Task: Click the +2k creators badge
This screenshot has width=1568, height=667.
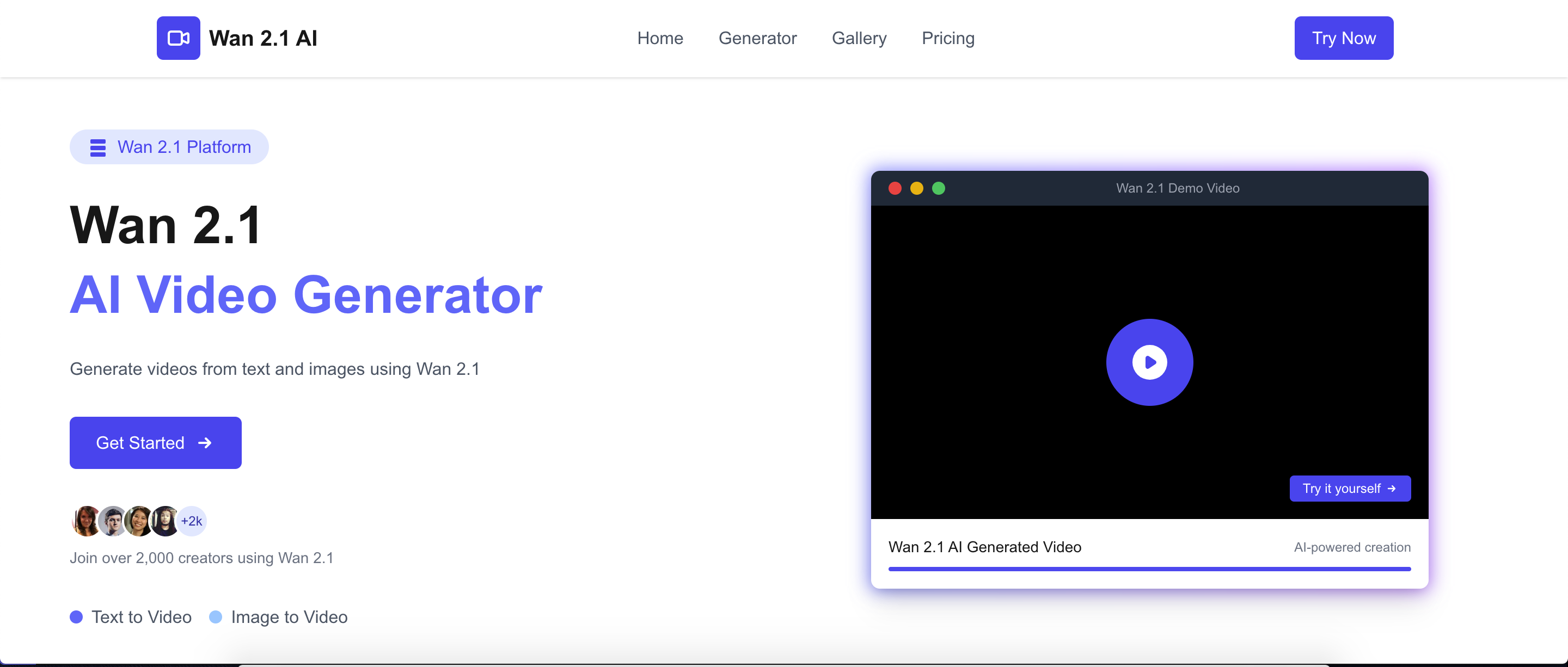Action: pyautogui.click(x=191, y=521)
